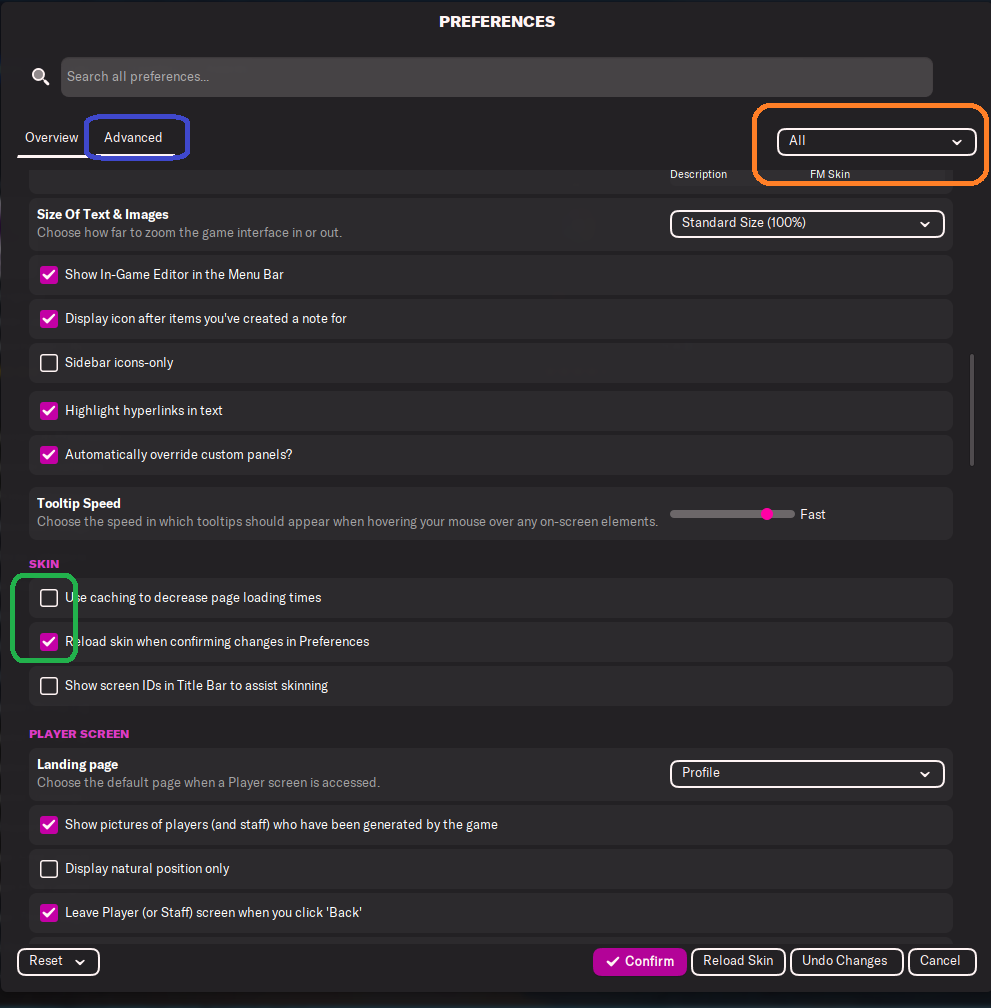The width and height of the screenshot is (991, 1008).
Task: Toggle 'Sidebar icons-only' checkbox
Action: [49, 363]
